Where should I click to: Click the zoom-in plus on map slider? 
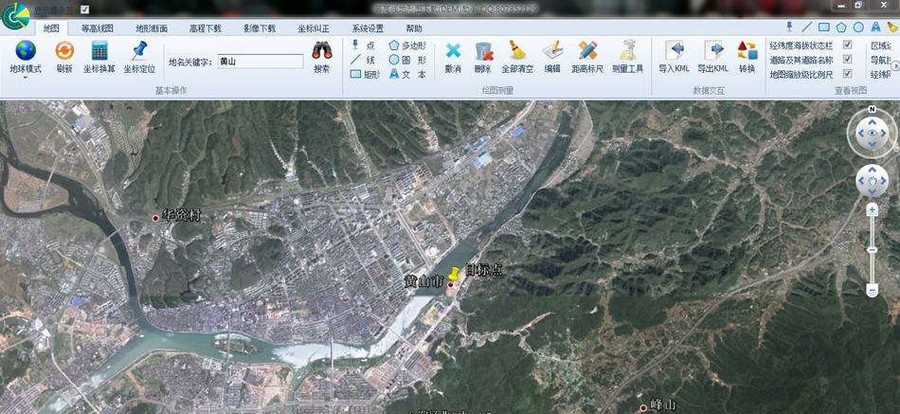(872, 211)
